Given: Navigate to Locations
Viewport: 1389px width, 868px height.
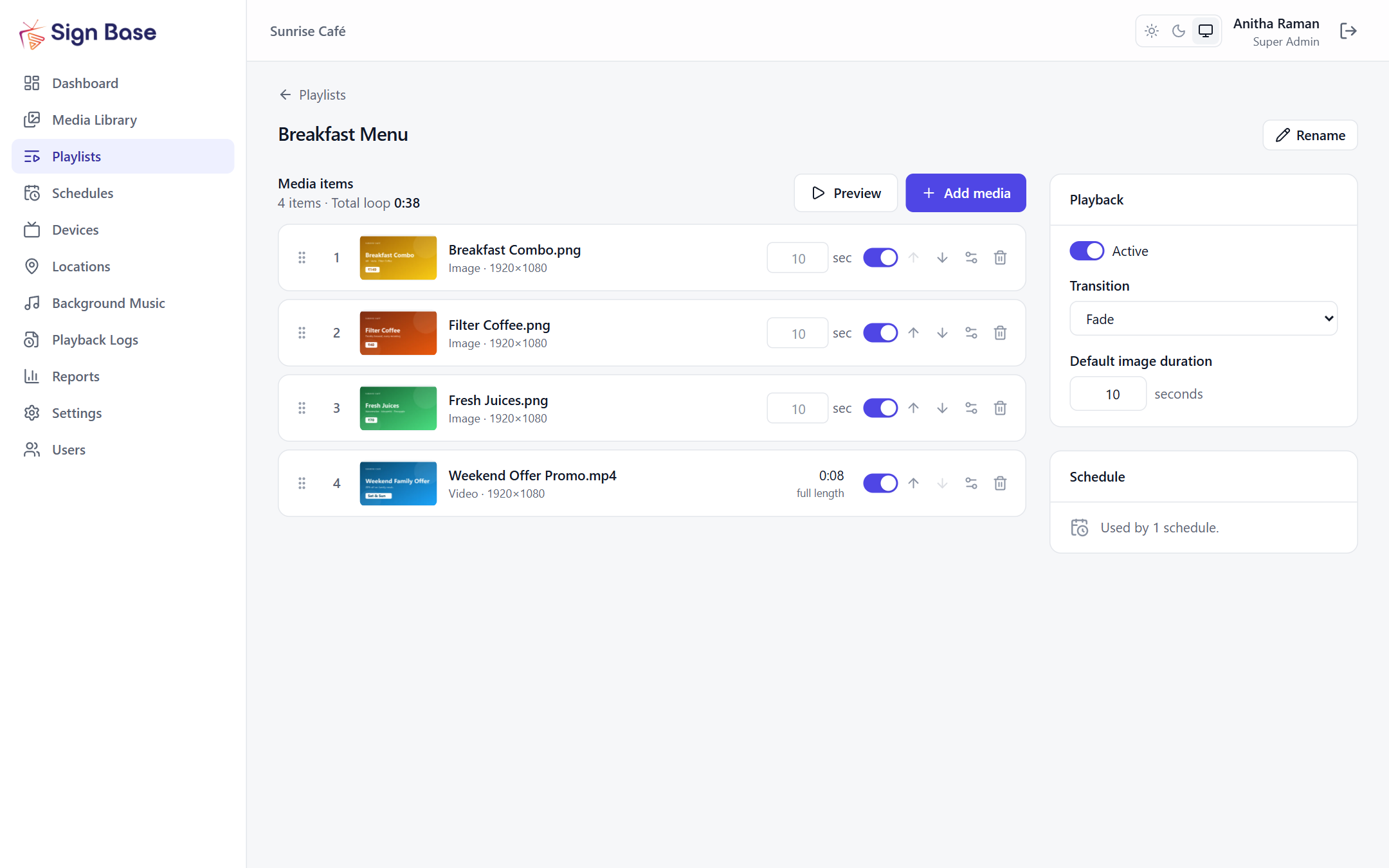Looking at the screenshot, I should click(123, 266).
